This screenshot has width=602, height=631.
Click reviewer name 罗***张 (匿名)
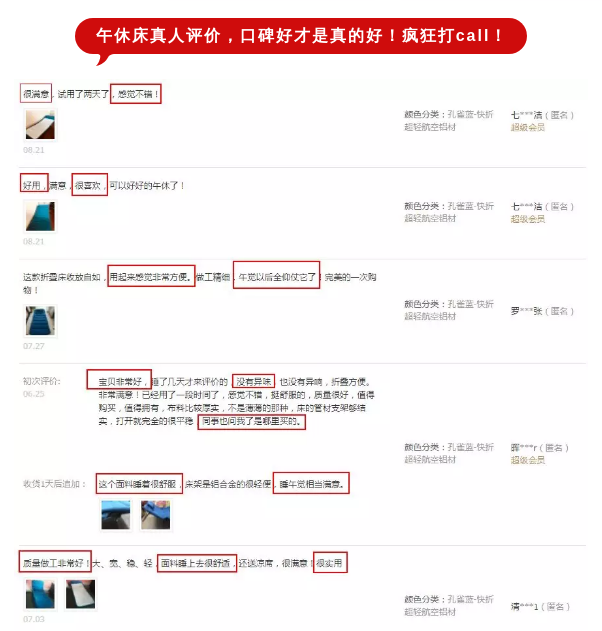pos(542,311)
